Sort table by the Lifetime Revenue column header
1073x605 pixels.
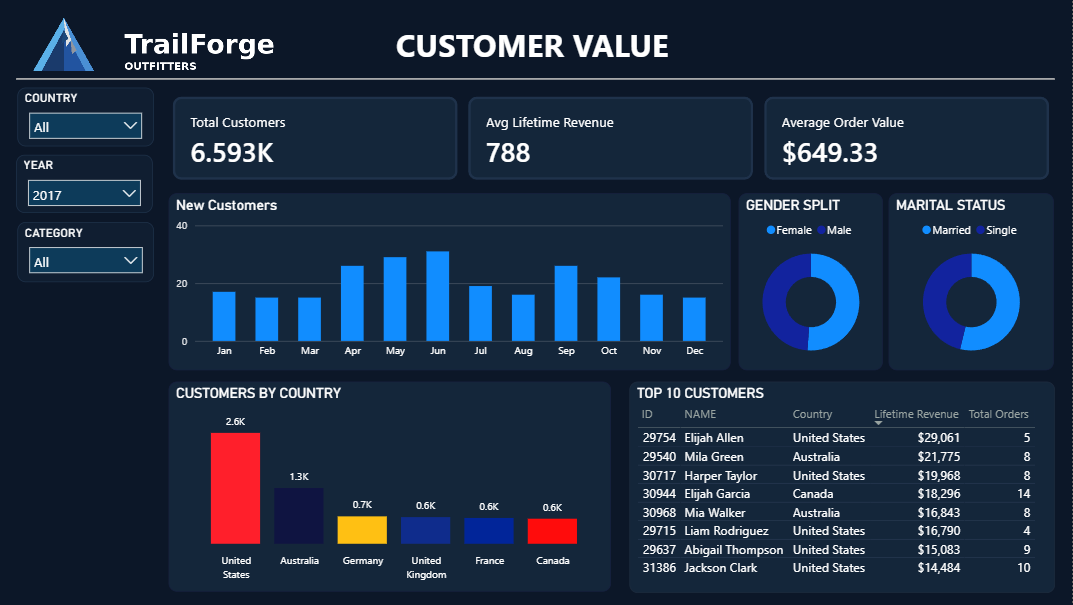pos(915,414)
